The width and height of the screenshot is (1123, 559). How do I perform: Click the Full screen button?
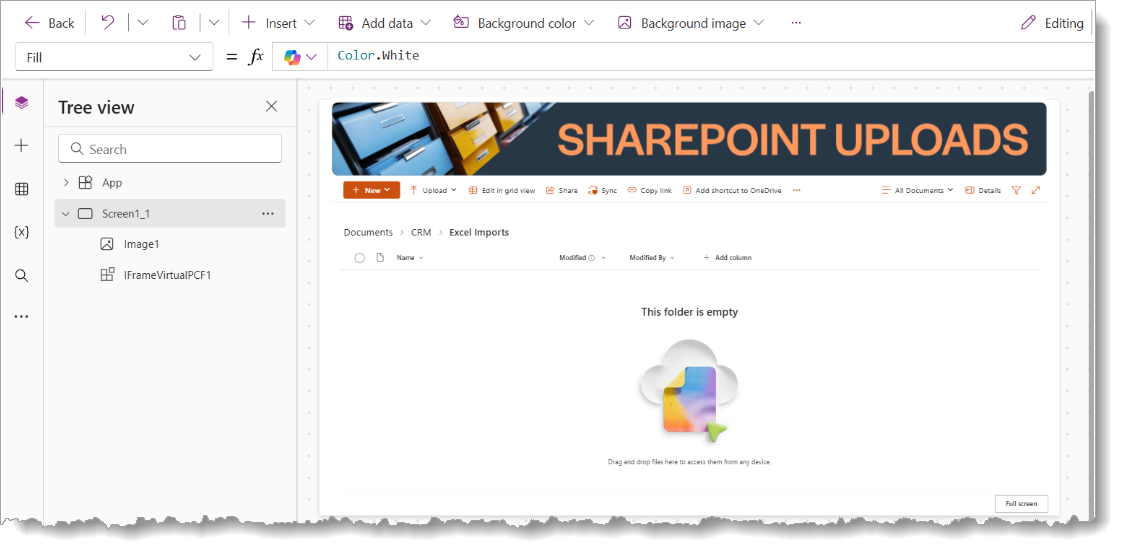point(1021,504)
